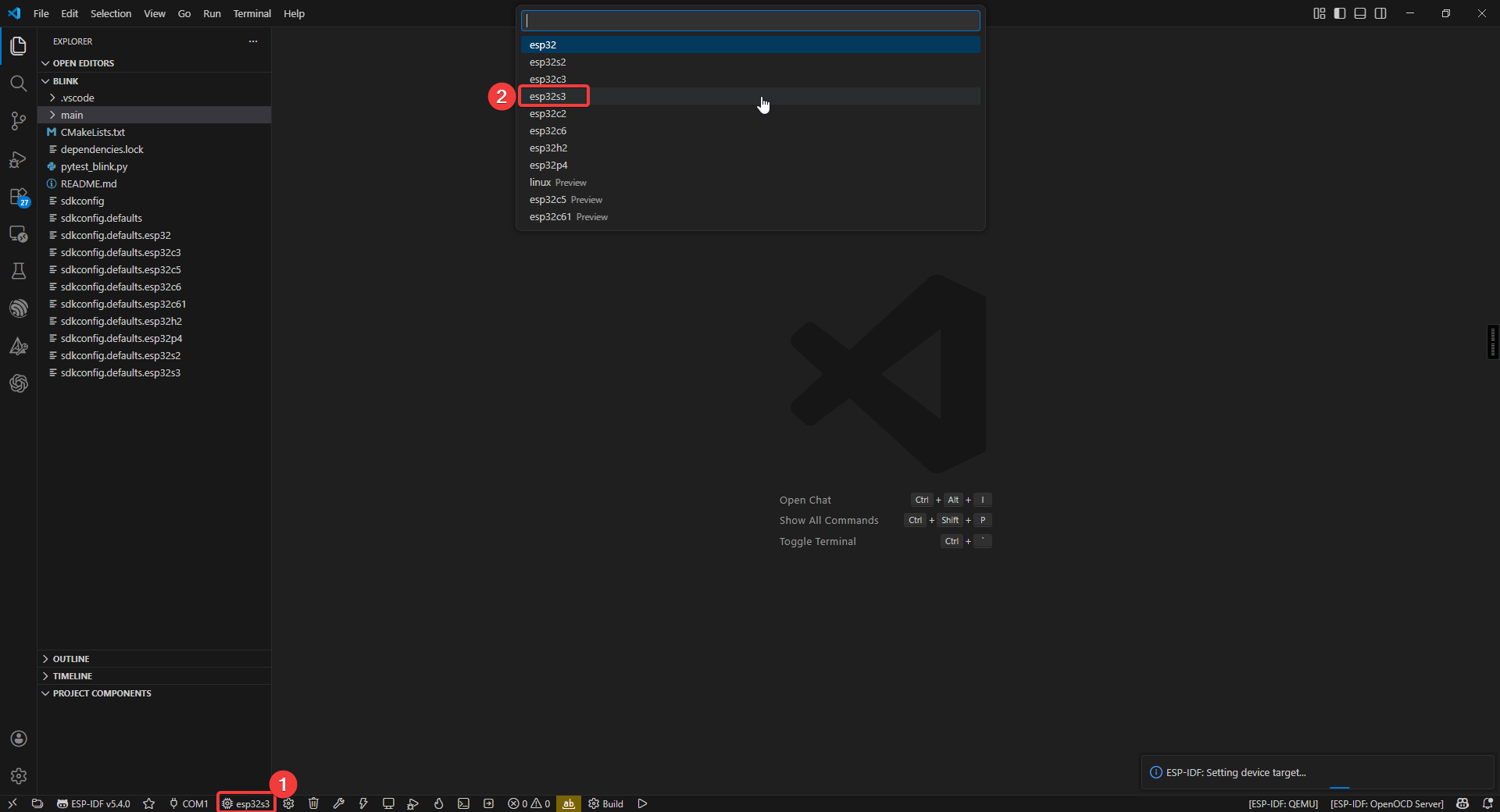1500x812 pixels.
Task: Click the [ESP-IDF: OpenOCD Server] status item
Action: pos(1387,803)
